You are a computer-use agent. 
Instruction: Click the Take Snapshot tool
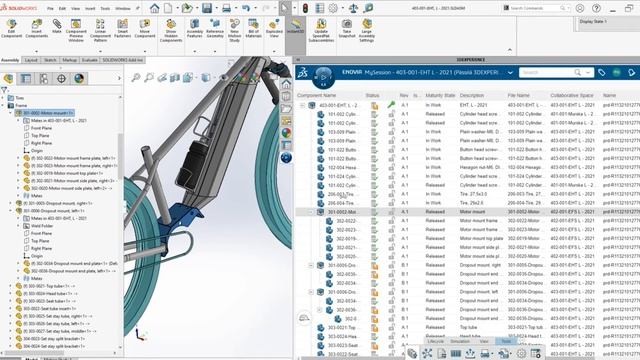click(x=347, y=29)
